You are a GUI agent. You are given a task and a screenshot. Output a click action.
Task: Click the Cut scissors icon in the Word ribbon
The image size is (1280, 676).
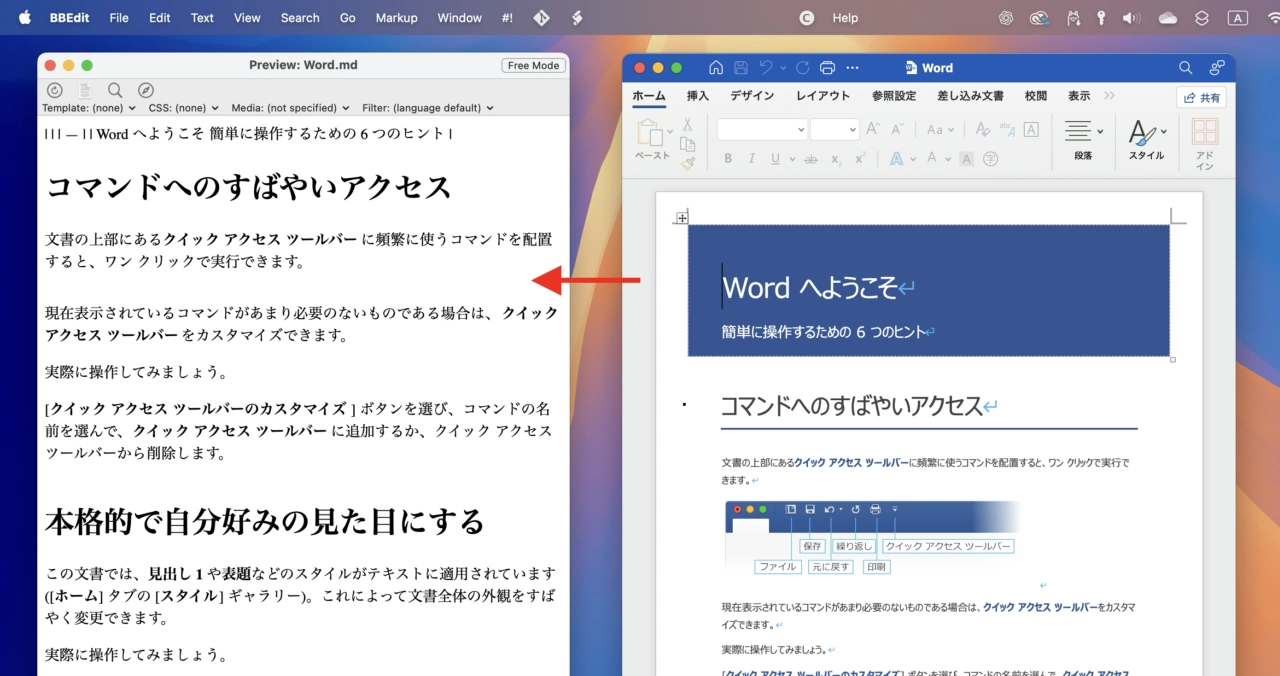(x=687, y=125)
